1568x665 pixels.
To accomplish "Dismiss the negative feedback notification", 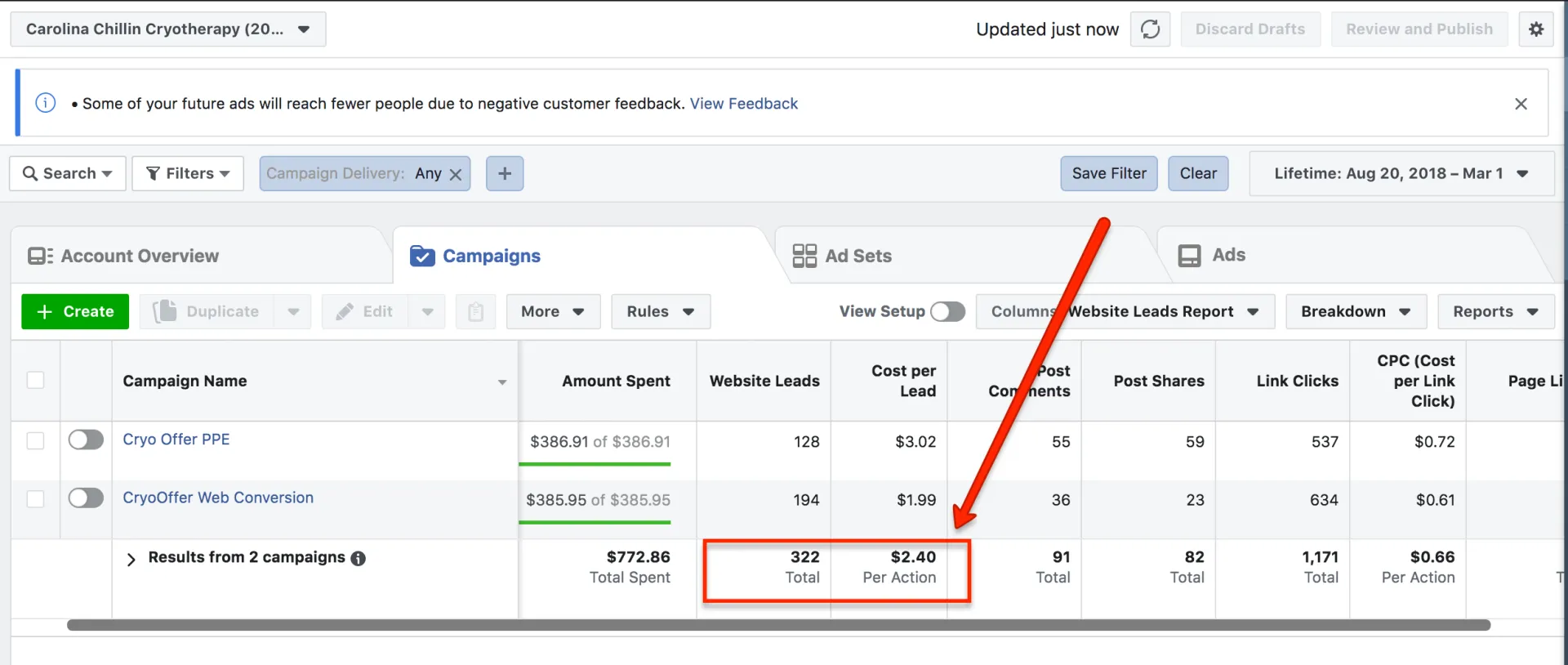I will click(x=1521, y=104).
